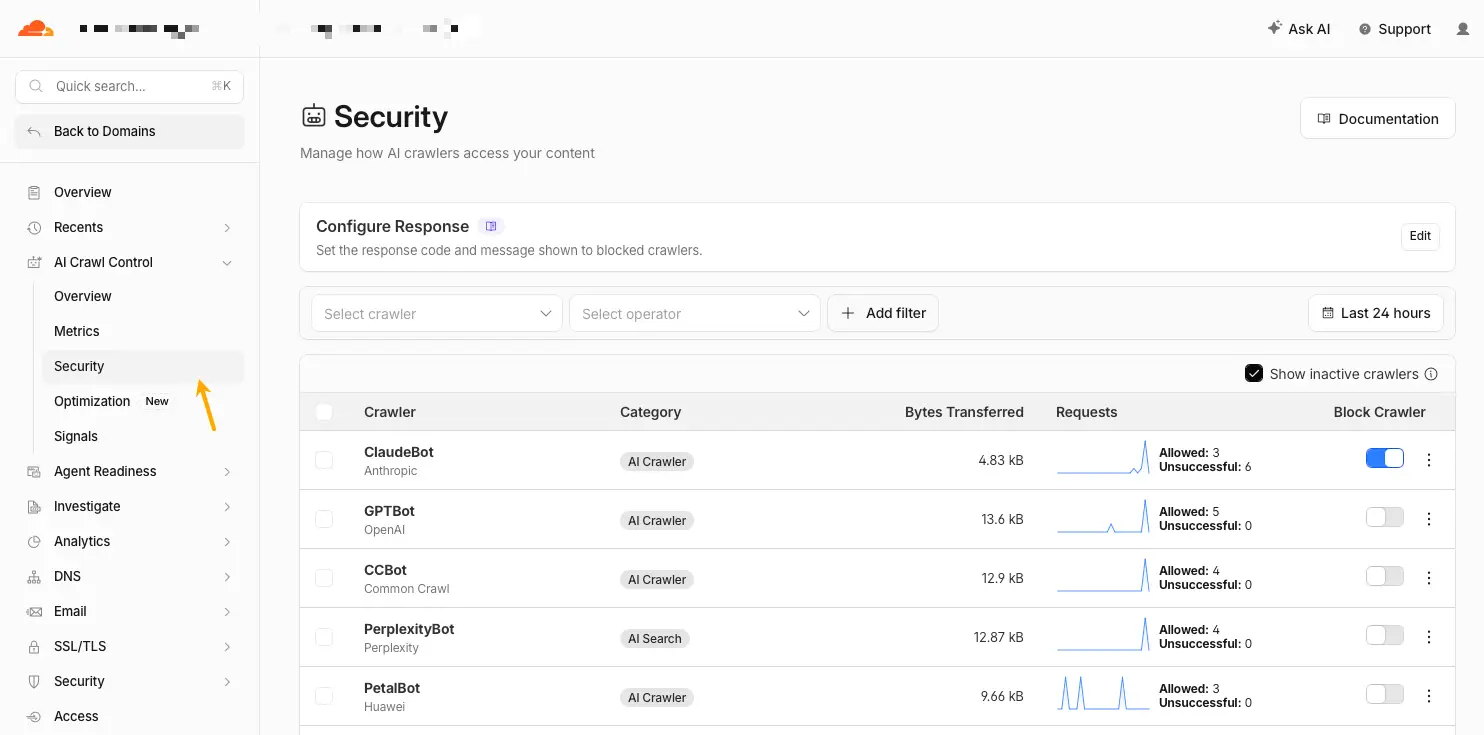Open the Support menu
Viewport: 1484px width, 735px height.
[x=1395, y=29]
